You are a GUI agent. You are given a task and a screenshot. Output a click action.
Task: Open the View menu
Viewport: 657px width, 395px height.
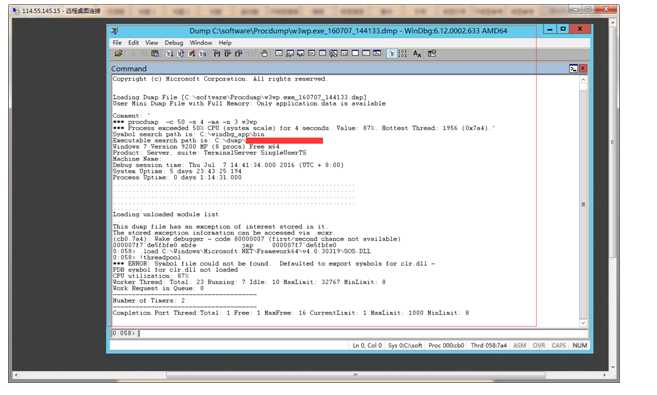152,43
